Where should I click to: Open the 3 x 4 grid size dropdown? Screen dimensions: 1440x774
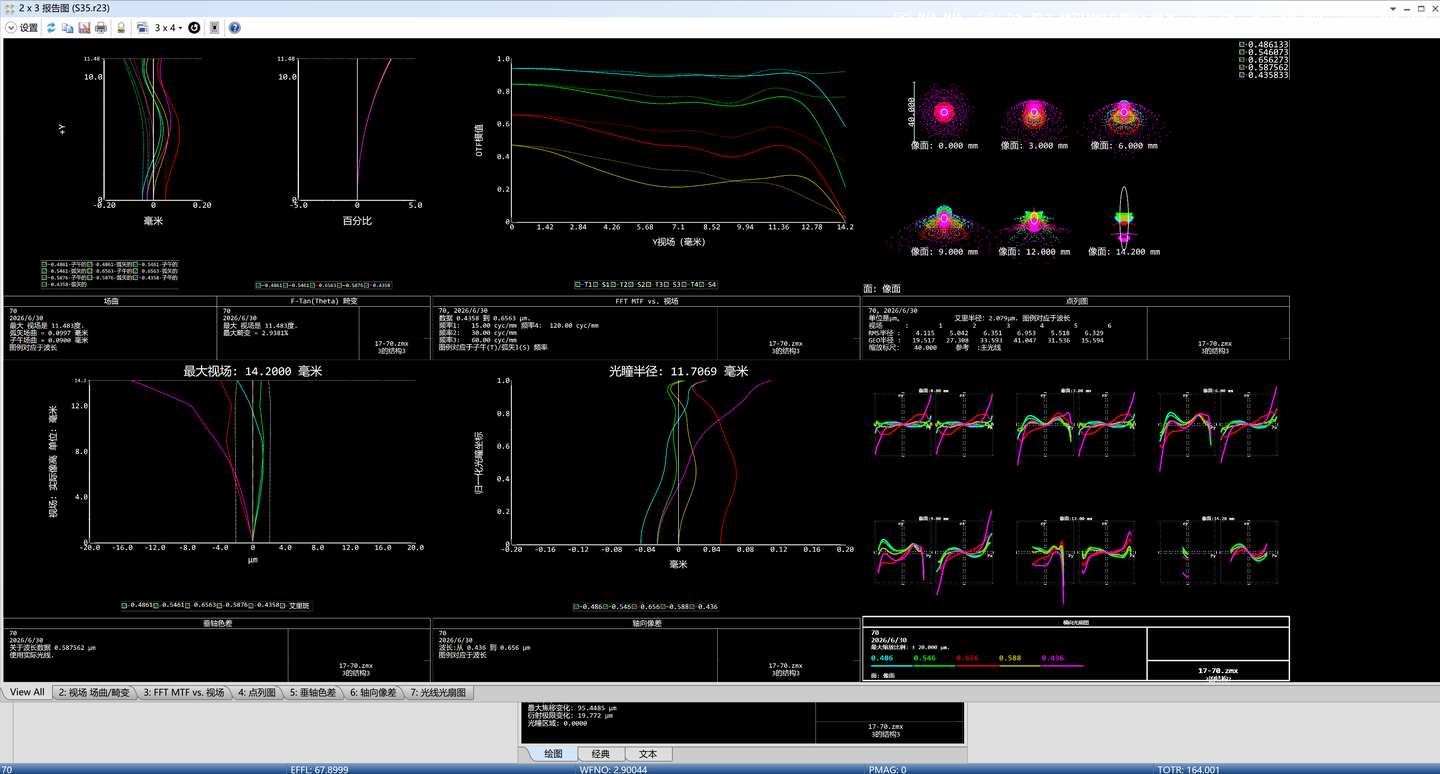click(x=168, y=28)
